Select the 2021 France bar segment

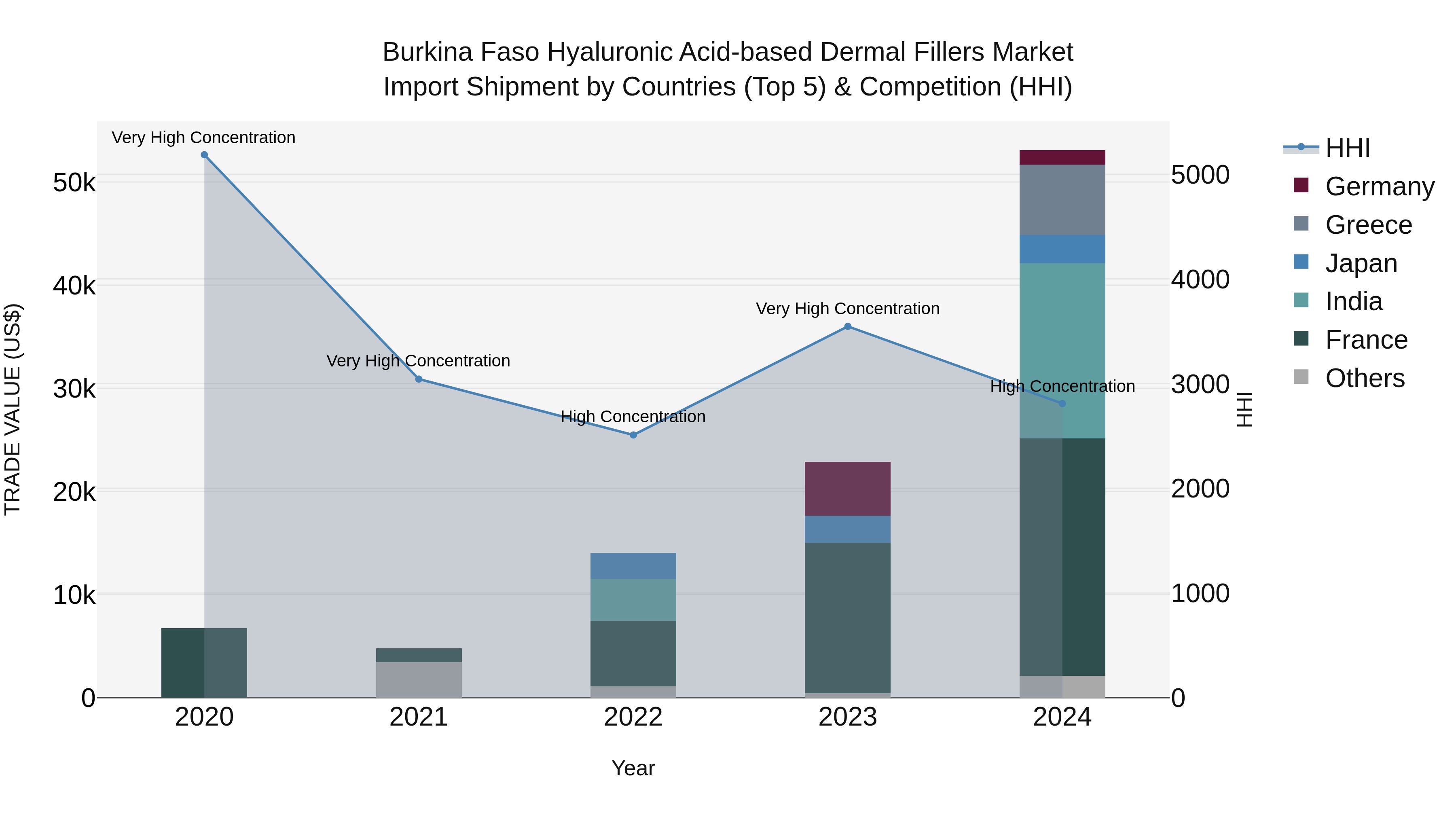pyautogui.click(x=419, y=655)
